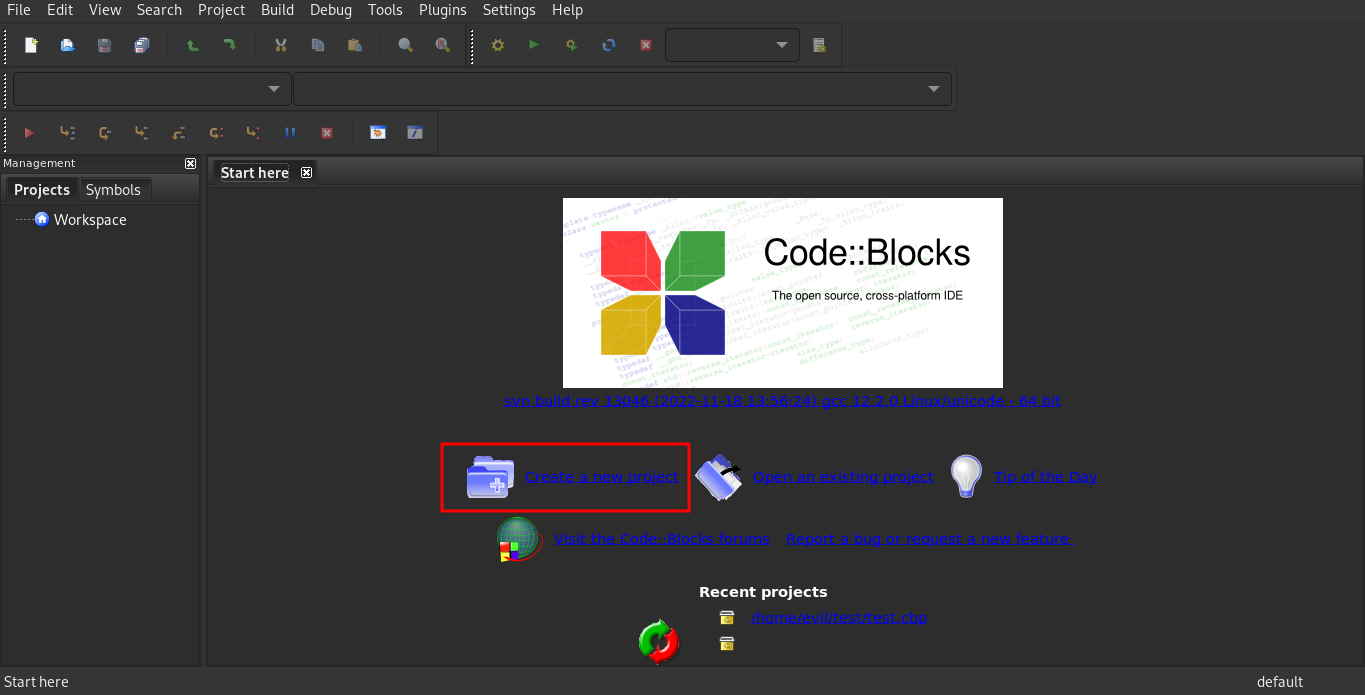Open the Debugging windows icon
Screen dimensions: 1365x695
[x=377, y=132]
